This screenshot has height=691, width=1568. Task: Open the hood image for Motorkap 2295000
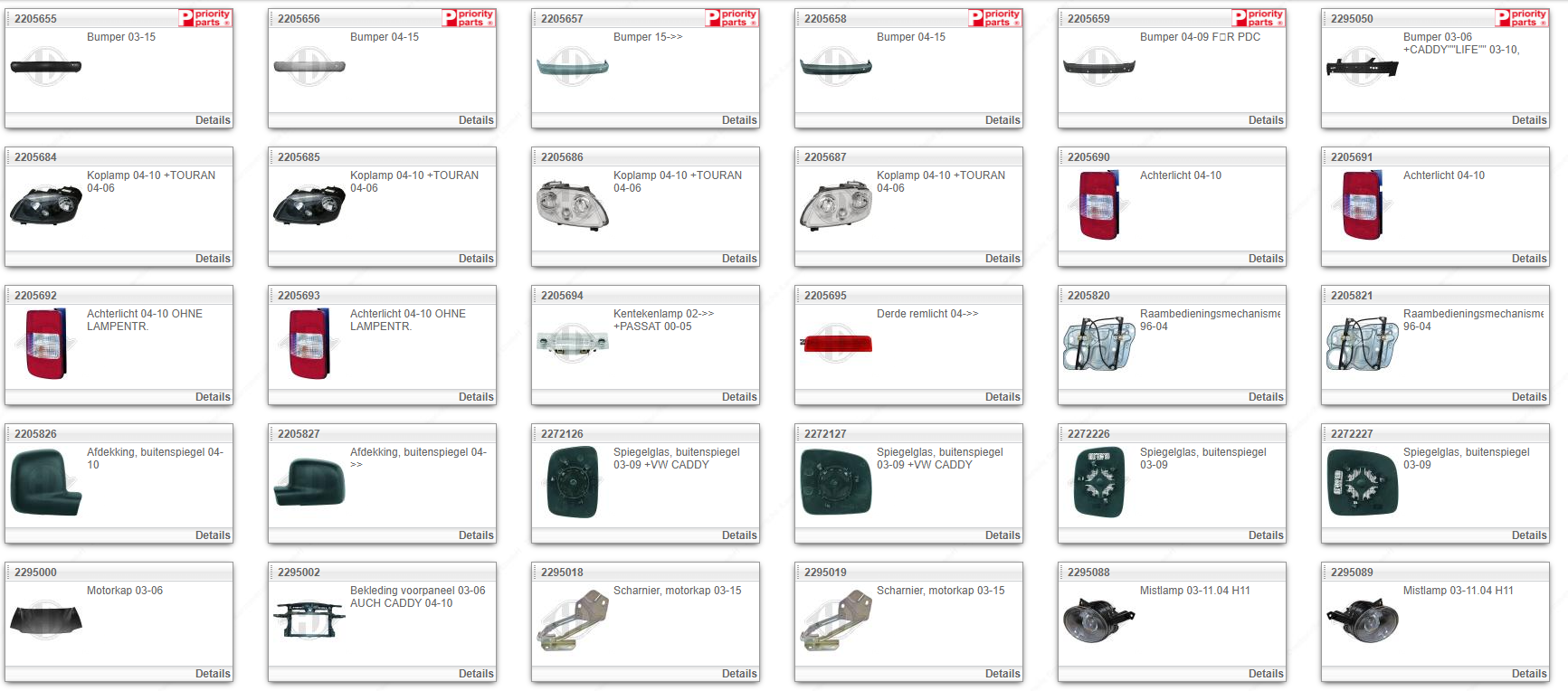45,619
